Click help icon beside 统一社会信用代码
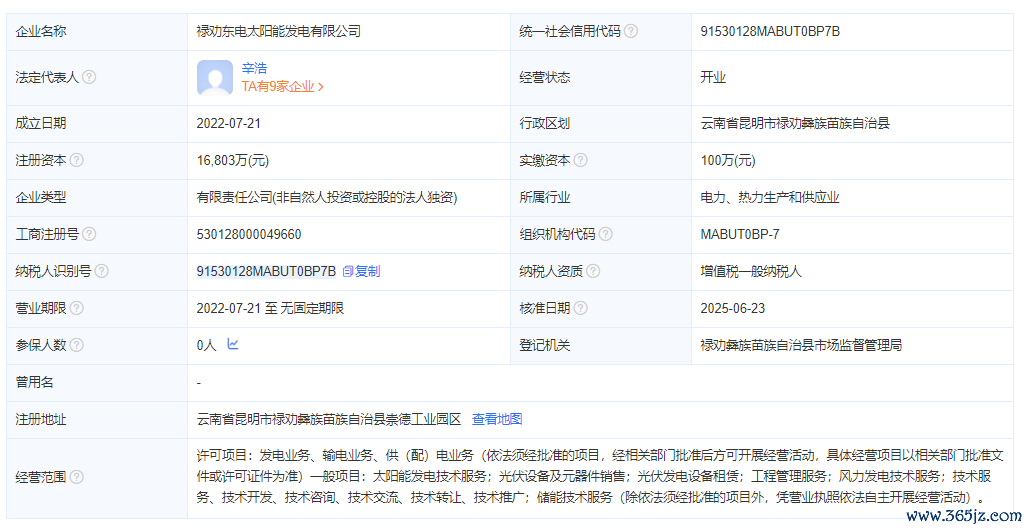 click(631, 31)
